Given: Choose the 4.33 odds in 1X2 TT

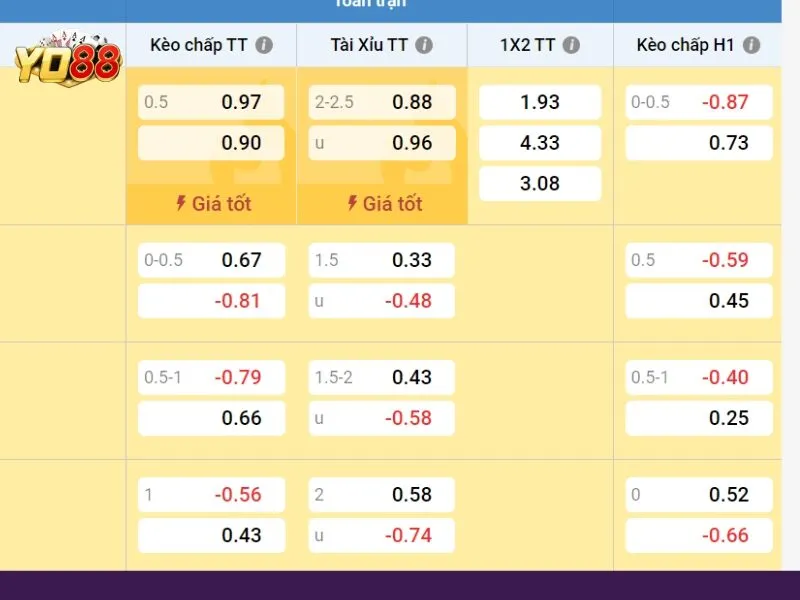Looking at the screenshot, I should [540, 143].
